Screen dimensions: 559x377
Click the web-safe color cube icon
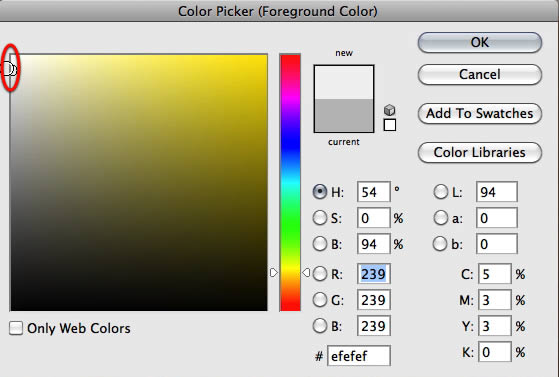(390, 110)
